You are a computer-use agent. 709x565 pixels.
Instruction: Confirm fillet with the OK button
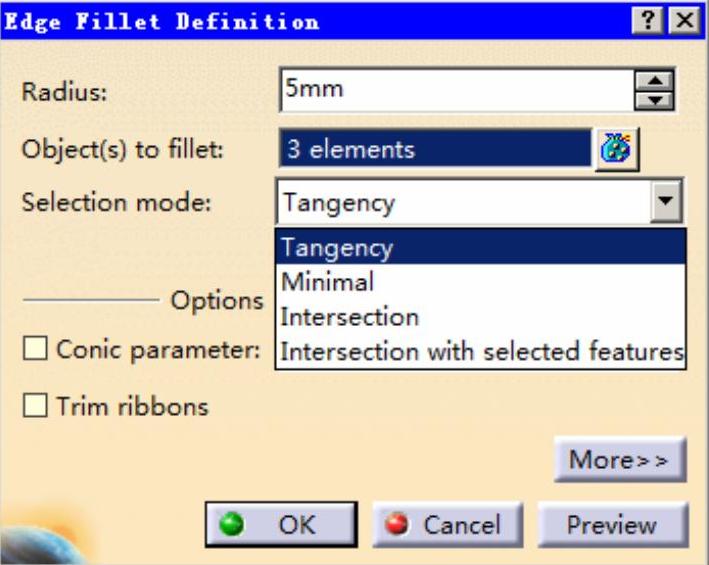pos(281,525)
